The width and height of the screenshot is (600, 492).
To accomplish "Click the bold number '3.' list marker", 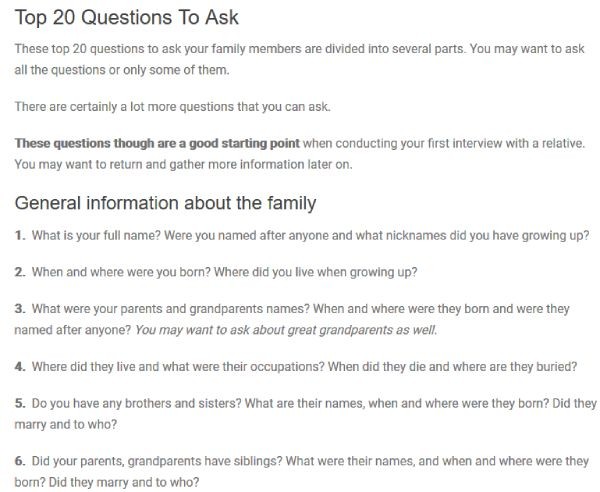I will point(20,309).
